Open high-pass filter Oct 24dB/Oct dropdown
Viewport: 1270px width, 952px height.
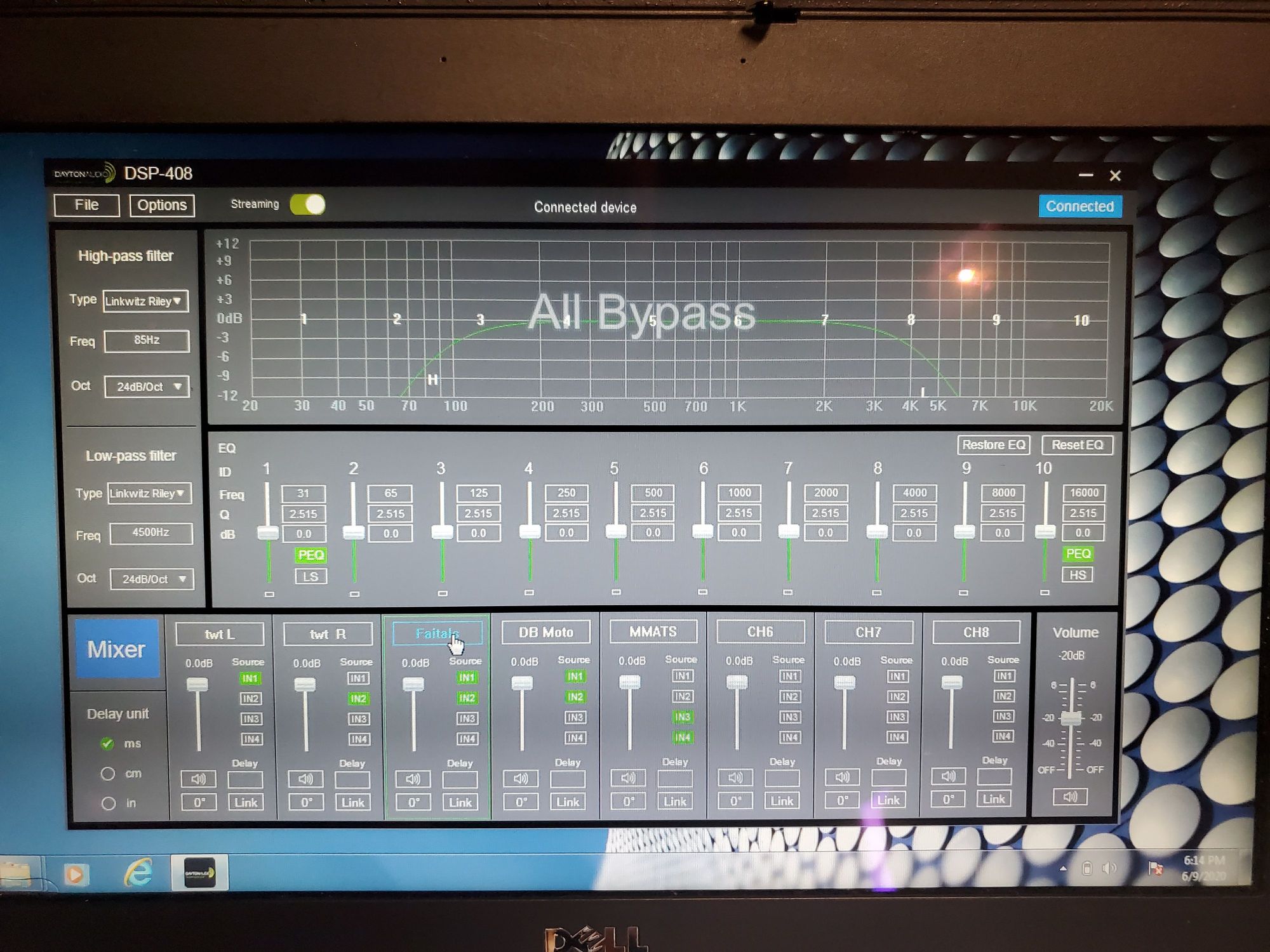click(x=147, y=387)
